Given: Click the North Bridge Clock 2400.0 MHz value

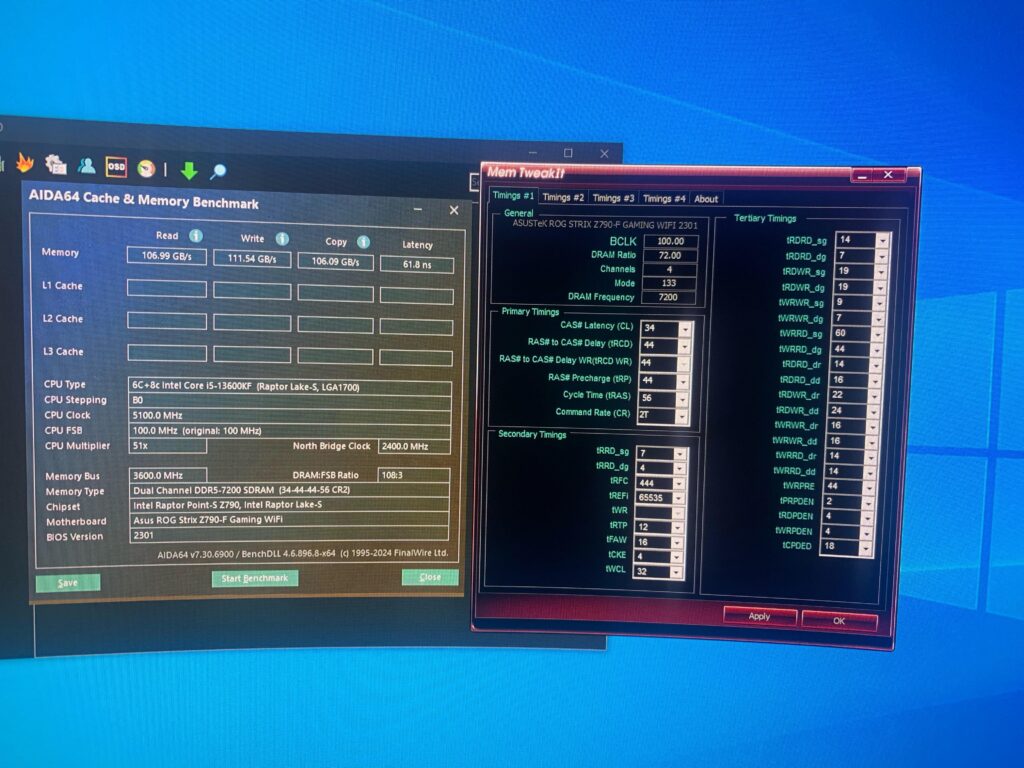Looking at the screenshot, I should pyautogui.click(x=414, y=447).
